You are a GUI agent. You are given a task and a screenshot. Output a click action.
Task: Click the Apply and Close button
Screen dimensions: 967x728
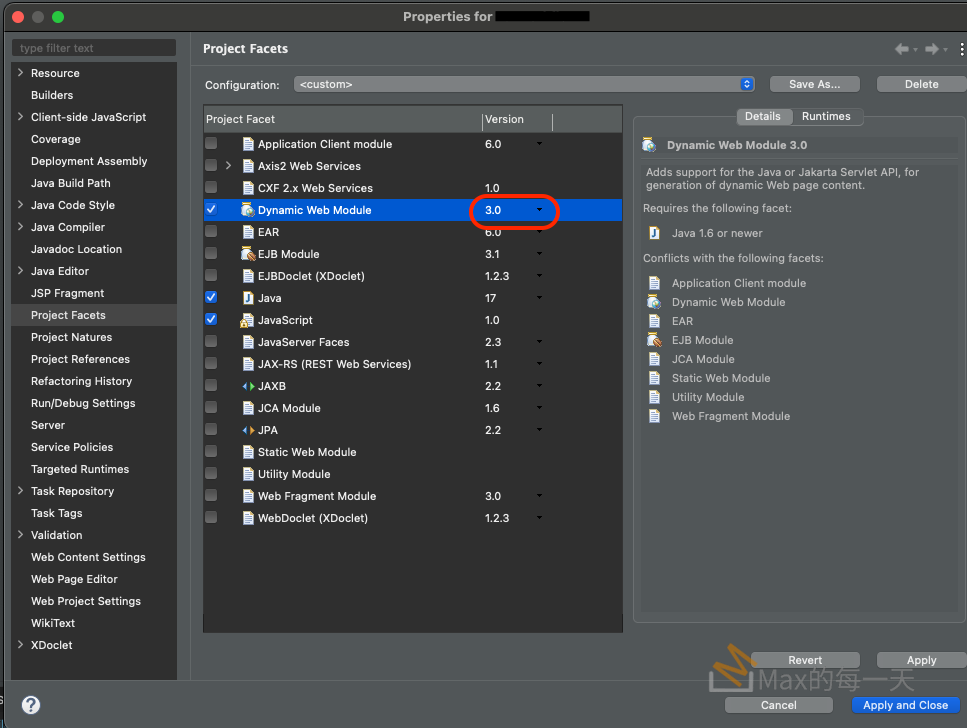905,705
